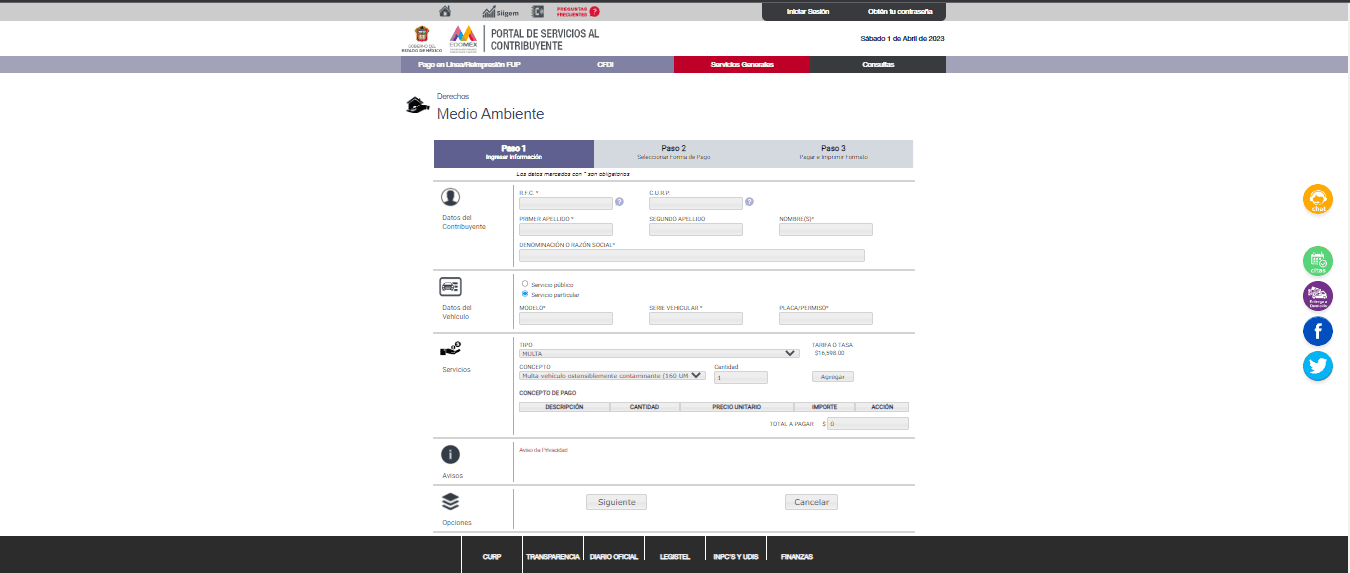
Task: Click the Servicios hand-coin icon
Action: (x=451, y=349)
